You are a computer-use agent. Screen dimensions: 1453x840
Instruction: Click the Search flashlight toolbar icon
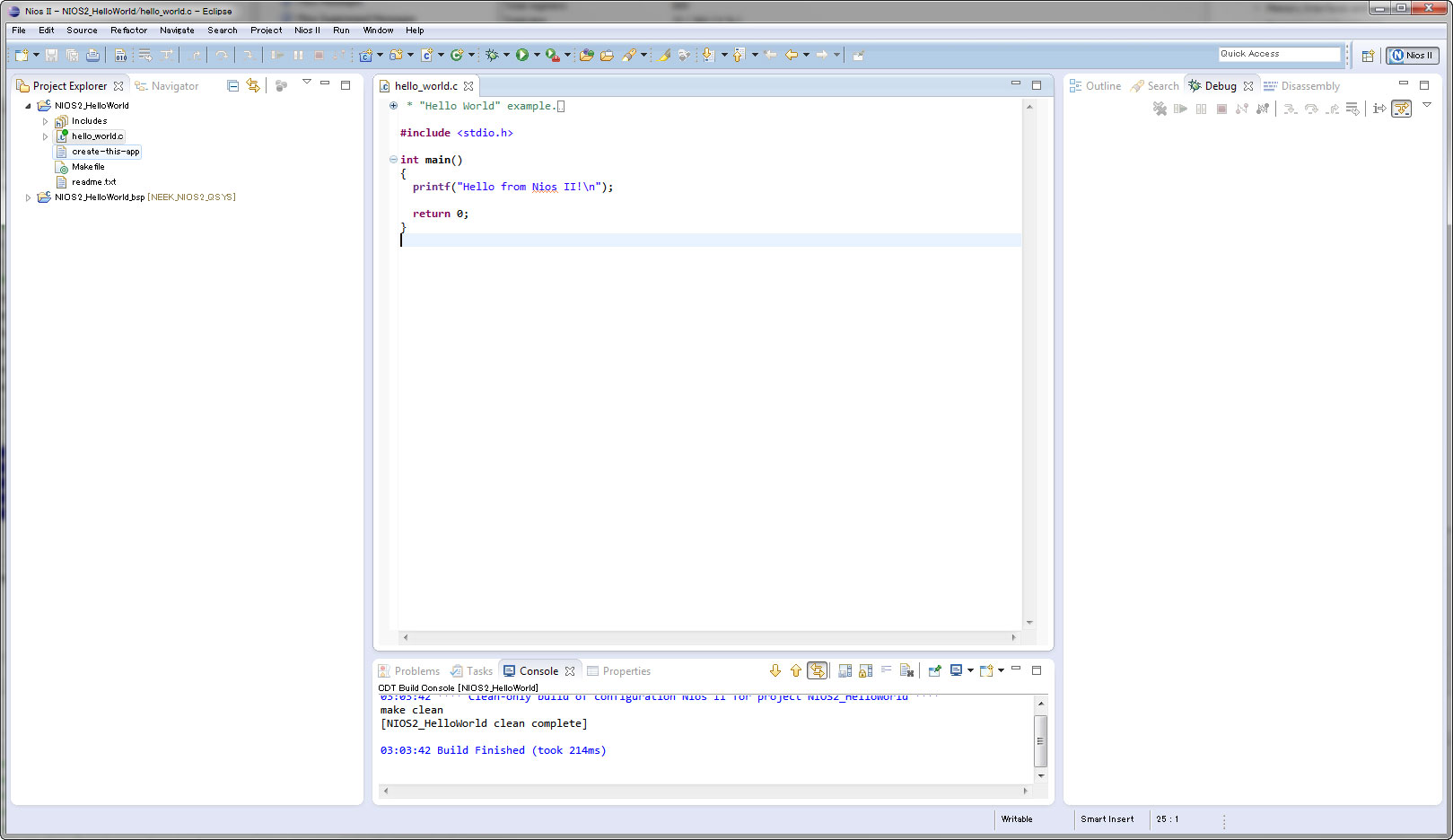click(x=629, y=56)
